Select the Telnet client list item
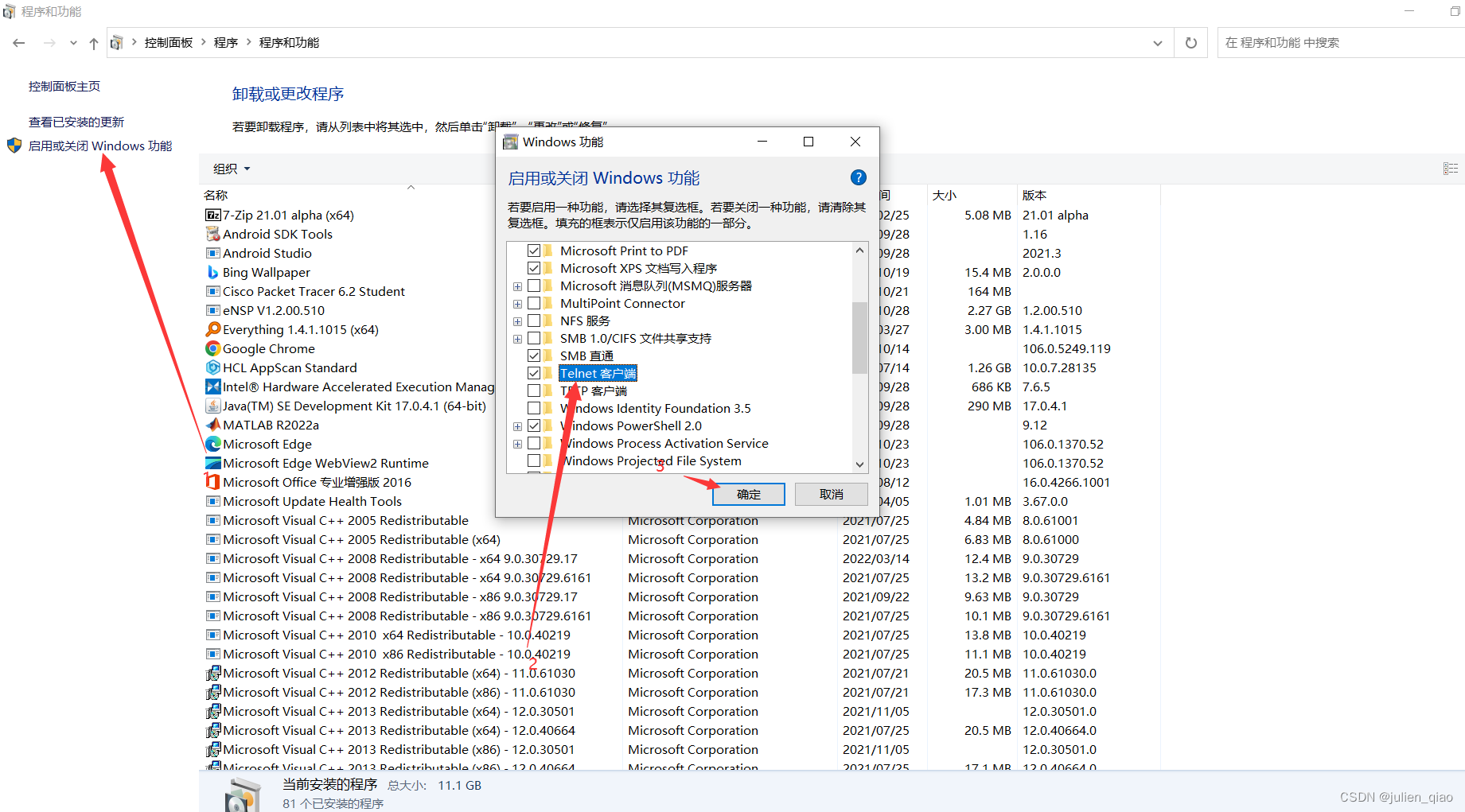This screenshot has height=812, width=1465. 598,373
